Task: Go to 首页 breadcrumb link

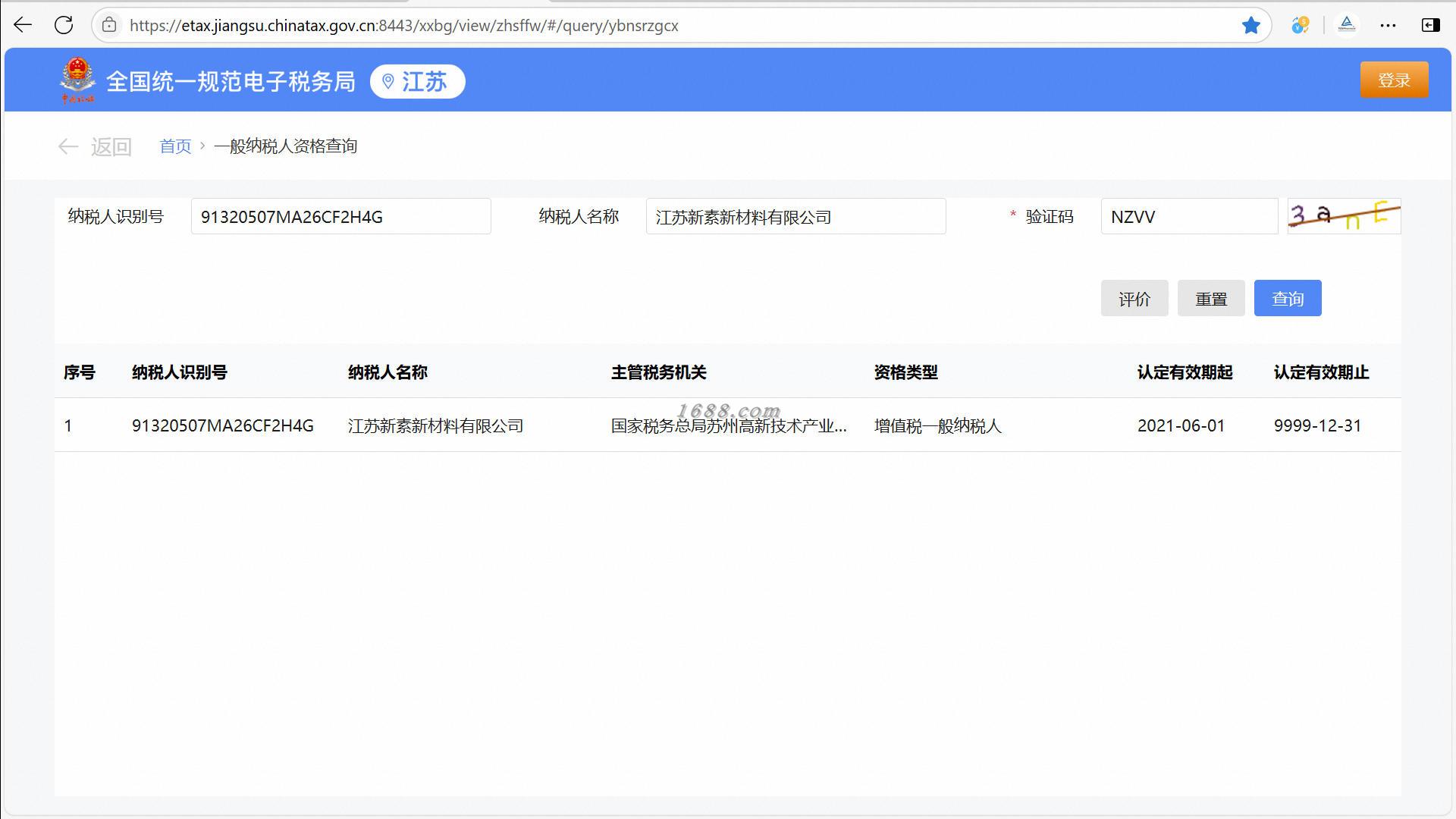Action: pos(175,146)
